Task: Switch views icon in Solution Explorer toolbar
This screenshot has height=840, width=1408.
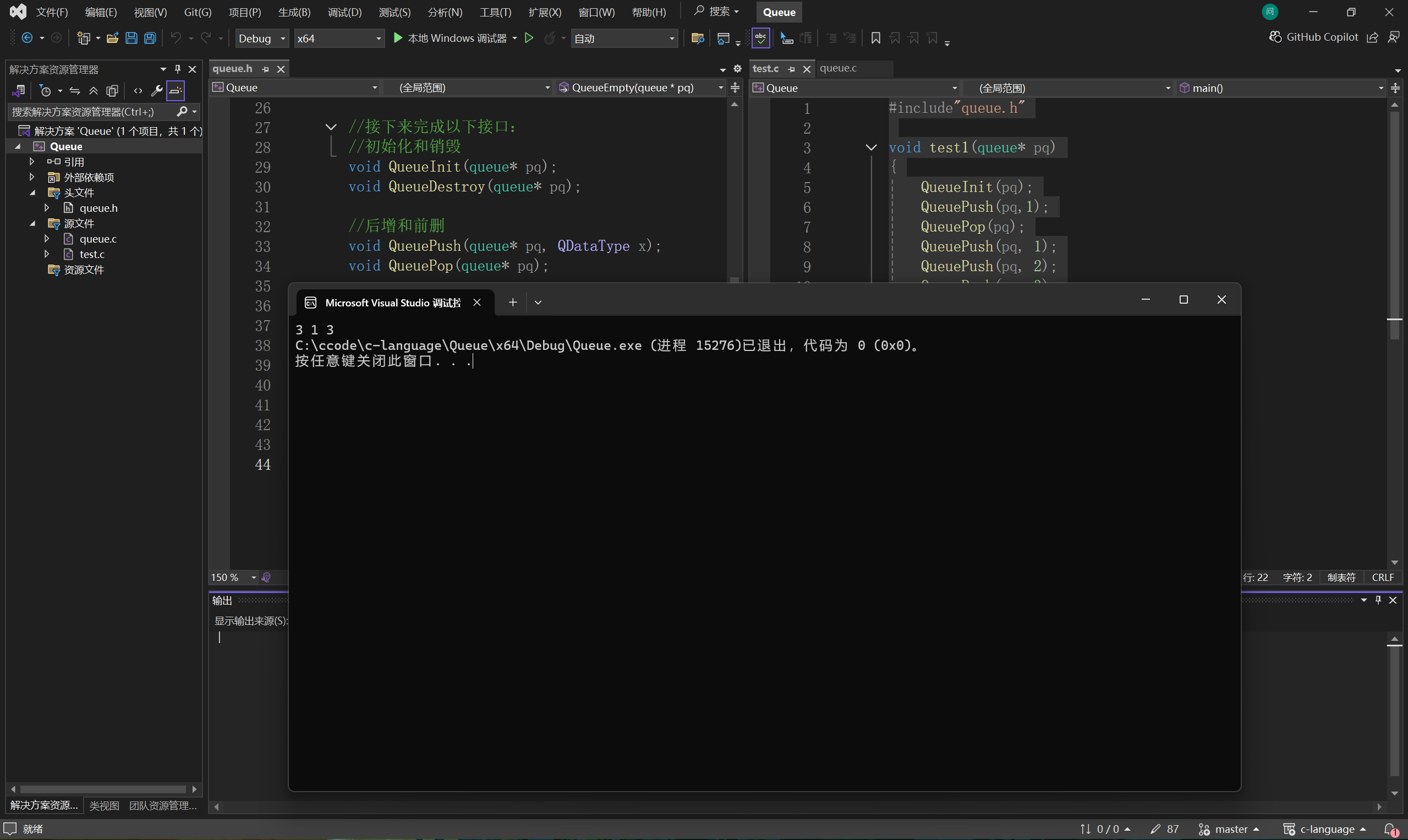Action: 19,91
